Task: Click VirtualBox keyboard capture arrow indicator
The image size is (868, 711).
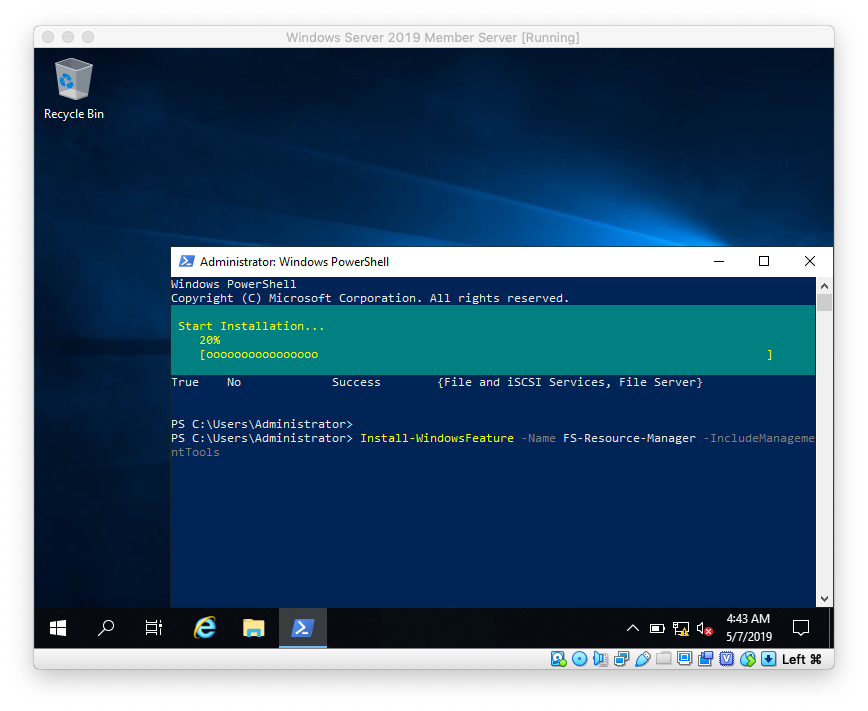Action: (x=769, y=659)
